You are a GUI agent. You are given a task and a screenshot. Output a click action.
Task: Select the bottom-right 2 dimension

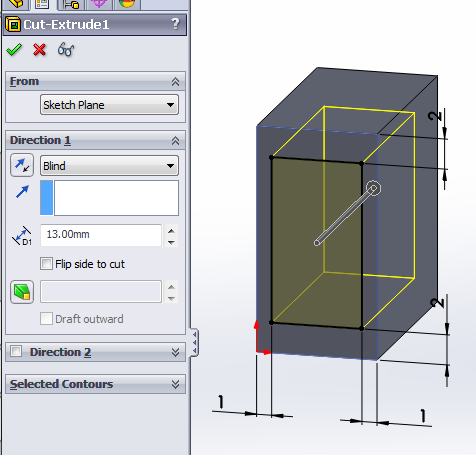(437, 302)
